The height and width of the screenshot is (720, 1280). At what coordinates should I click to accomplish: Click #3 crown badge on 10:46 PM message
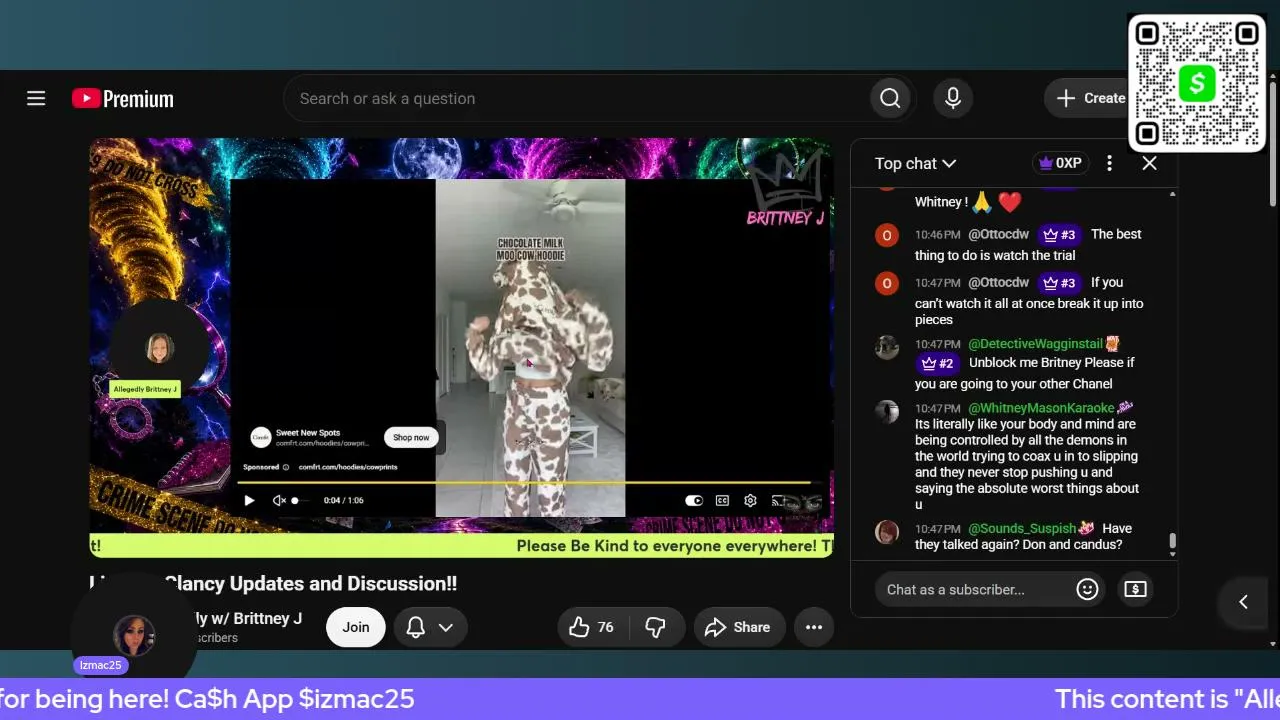(1059, 235)
